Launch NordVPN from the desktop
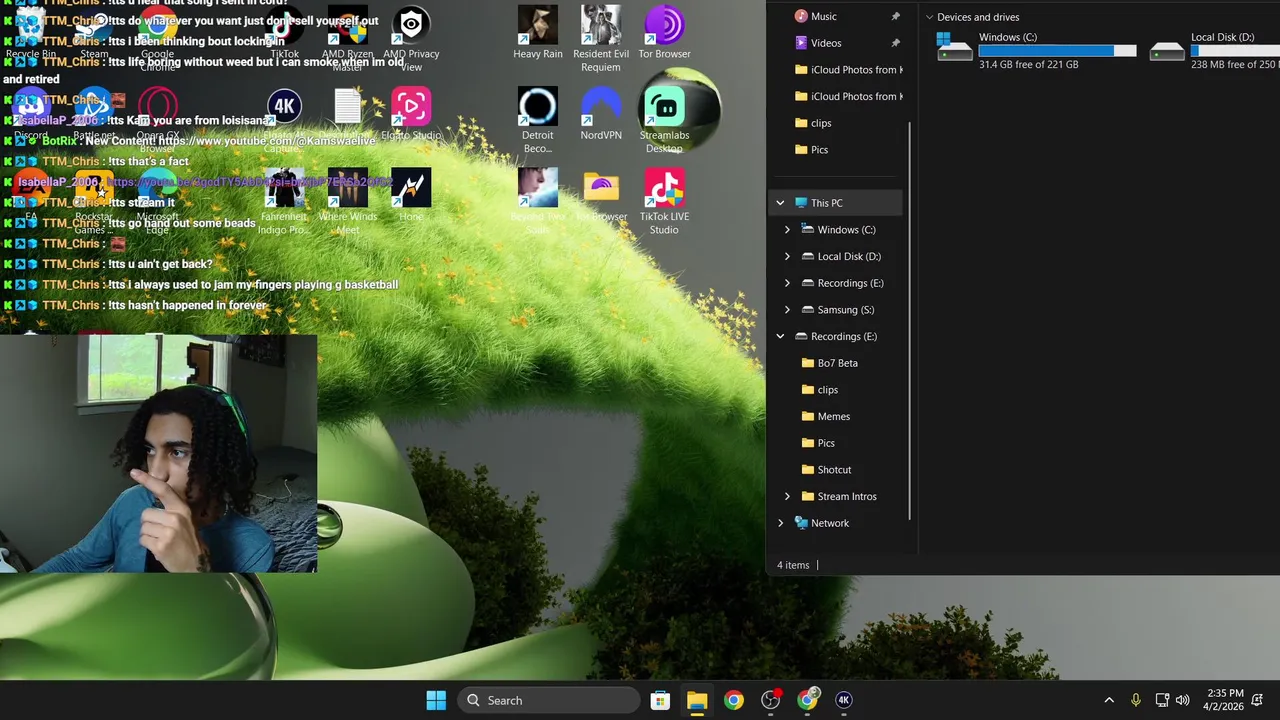Viewport: 1280px width, 720px height. coord(601,114)
